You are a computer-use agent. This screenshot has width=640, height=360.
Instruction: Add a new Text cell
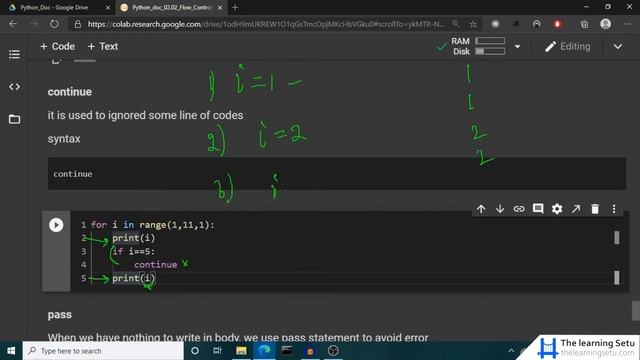point(103,47)
